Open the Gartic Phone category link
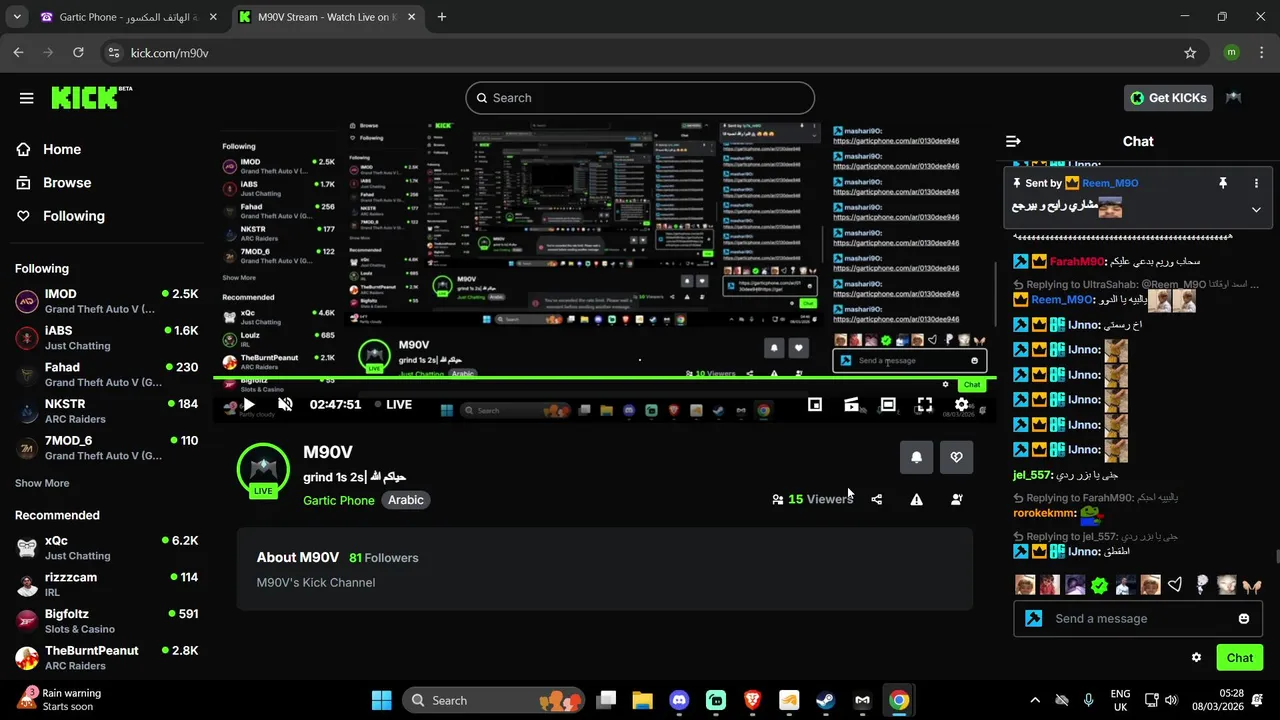Viewport: 1280px width, 720px height. [x=339, y=500]
